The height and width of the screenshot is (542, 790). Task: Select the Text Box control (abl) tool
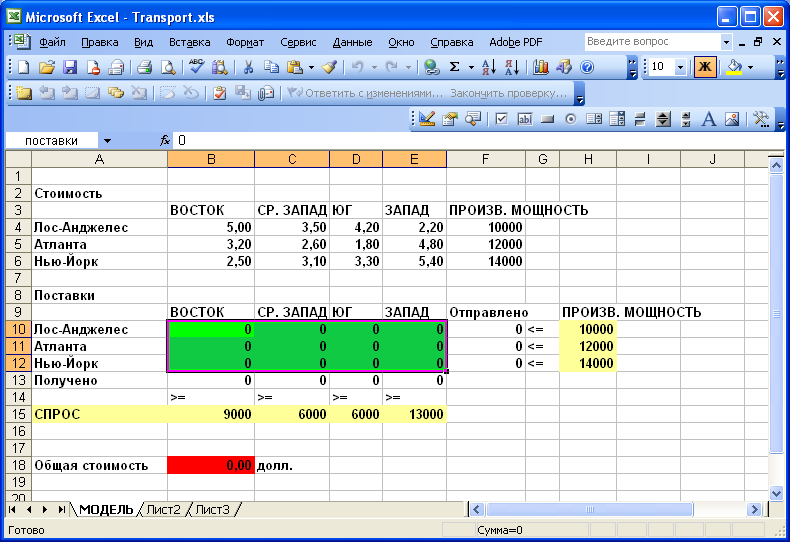coord(524,119)
